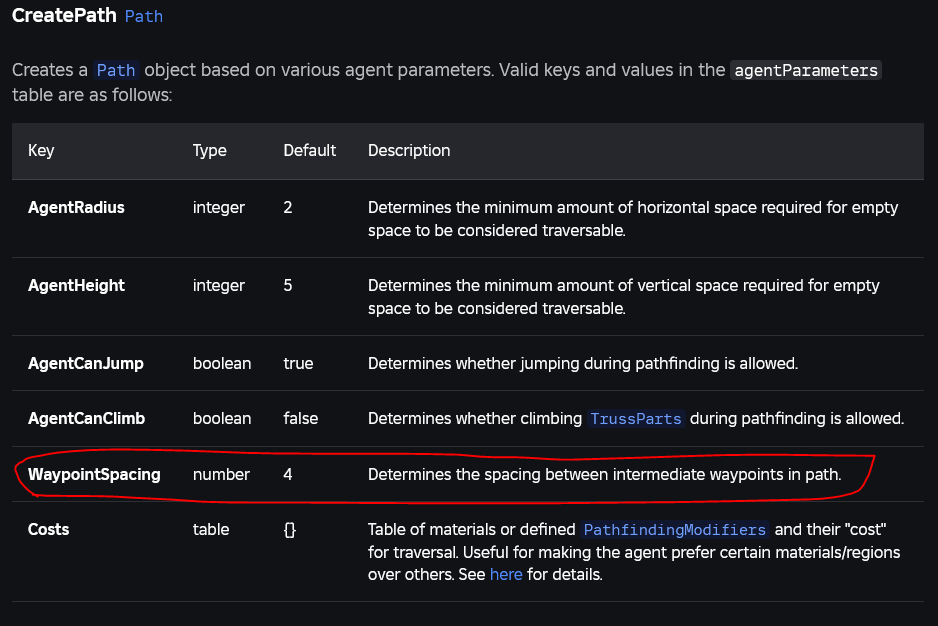The height and width of the screenshot is (626, 938).
Task: Click the CreatePath heading
Action: pyautogui.click(x=63, y=17)
